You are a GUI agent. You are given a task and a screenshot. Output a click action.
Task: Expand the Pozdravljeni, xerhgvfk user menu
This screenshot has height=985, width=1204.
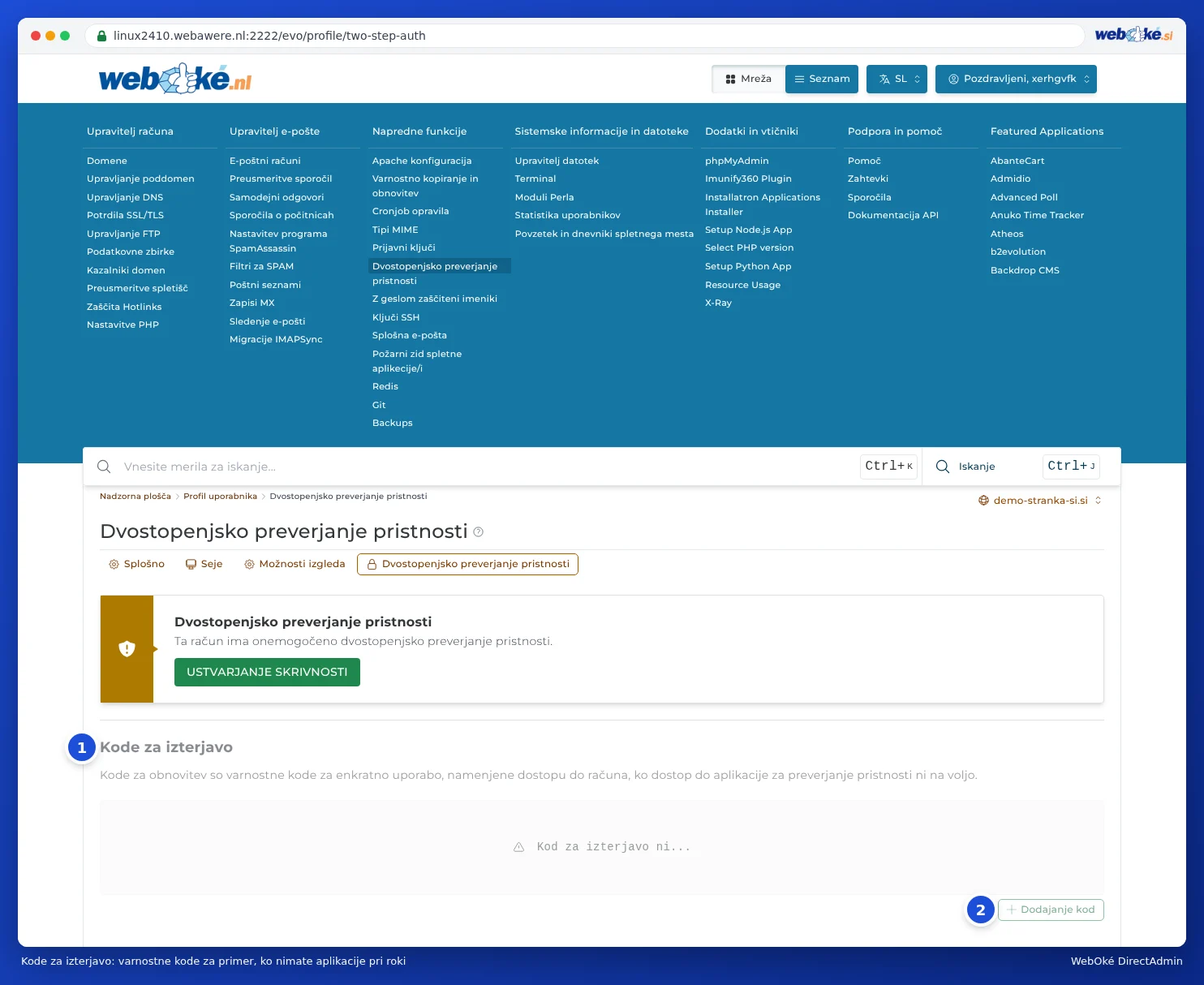click(1016, 79)
